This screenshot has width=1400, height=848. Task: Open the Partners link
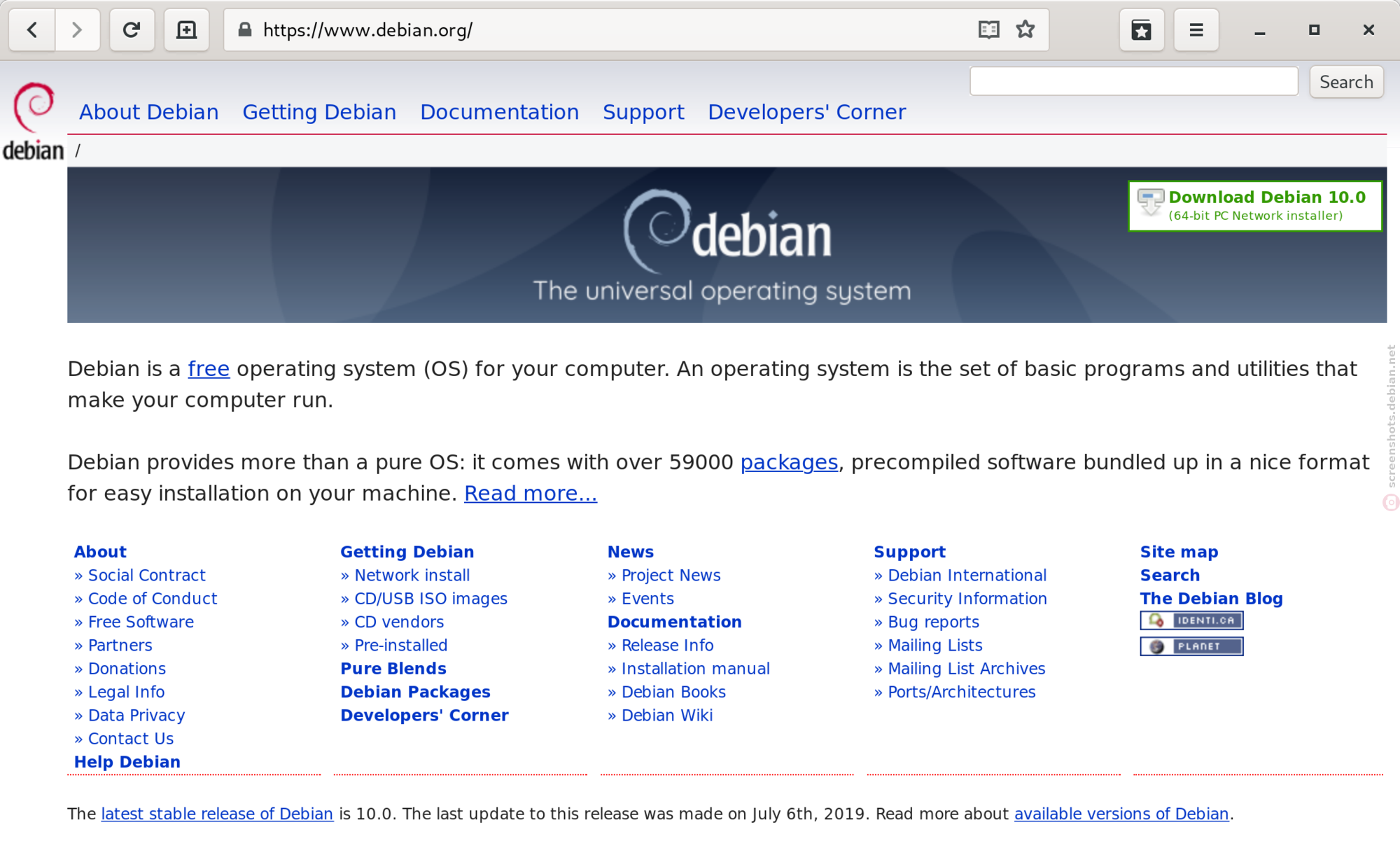120,646
